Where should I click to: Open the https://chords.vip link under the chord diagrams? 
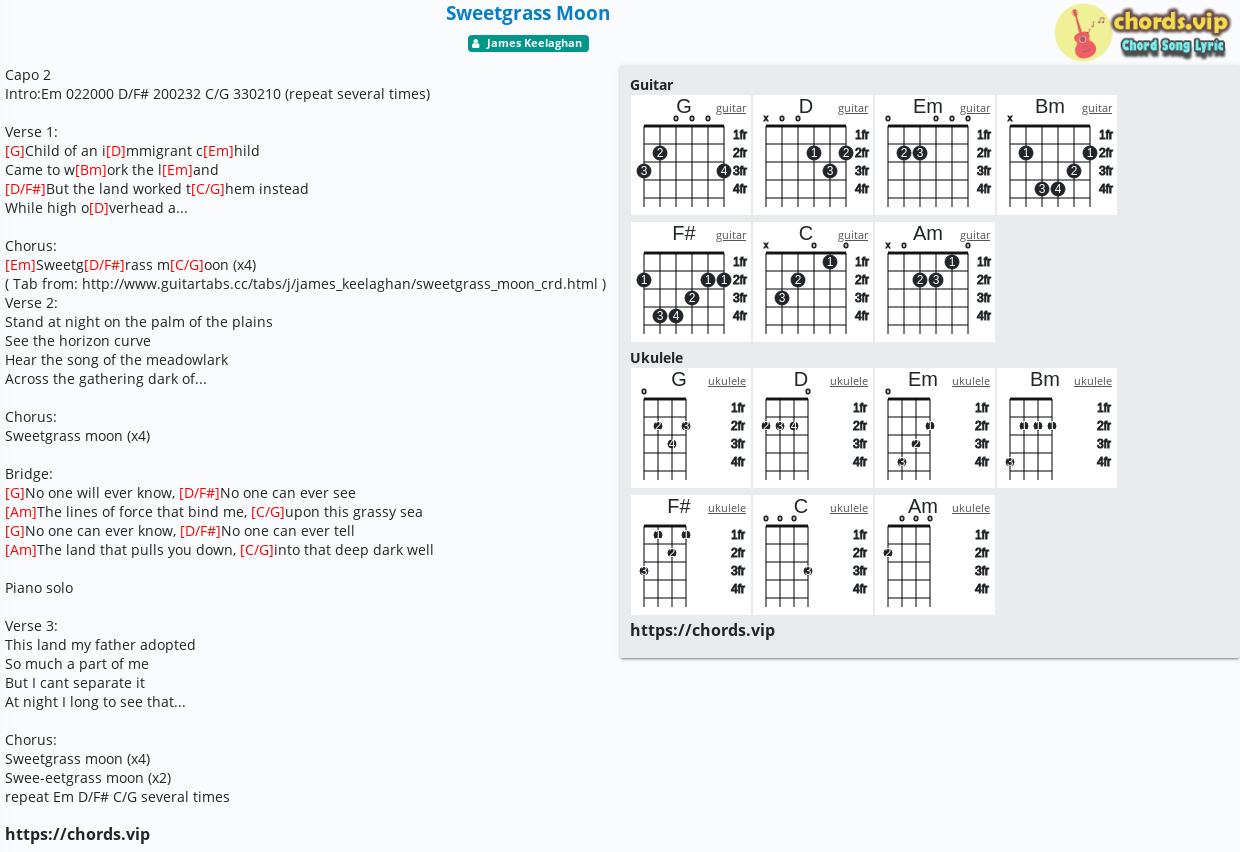coord(702,630)
